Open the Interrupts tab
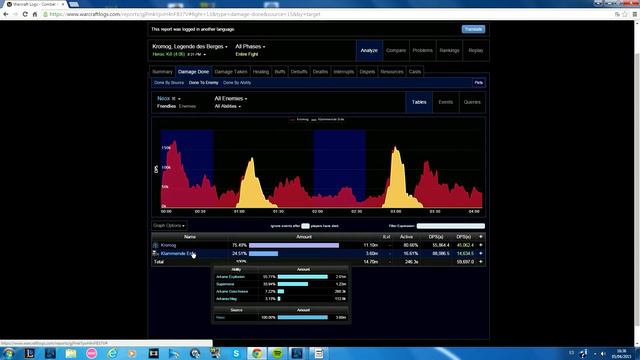This screenshot has width=640, height=360. click(x=344, y=71)
